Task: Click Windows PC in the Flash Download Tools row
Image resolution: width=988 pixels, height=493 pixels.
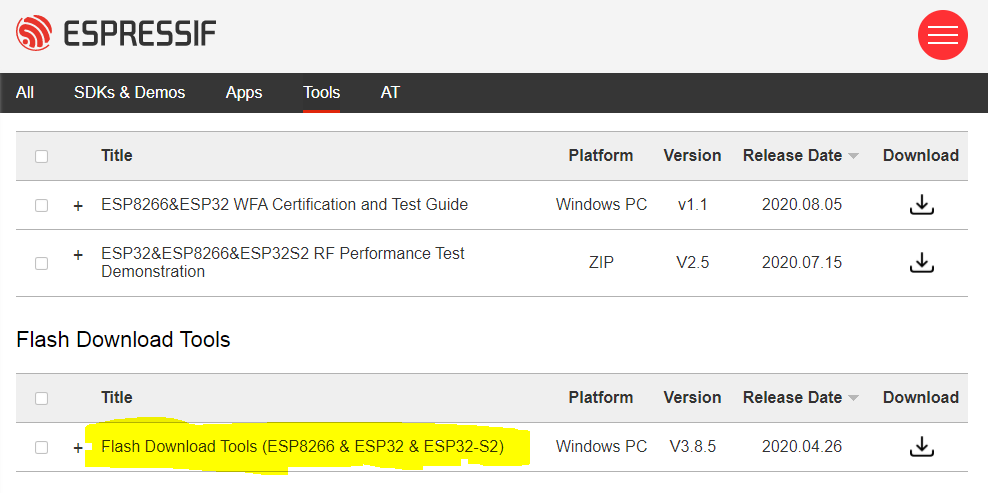Action: coord(601,447)
